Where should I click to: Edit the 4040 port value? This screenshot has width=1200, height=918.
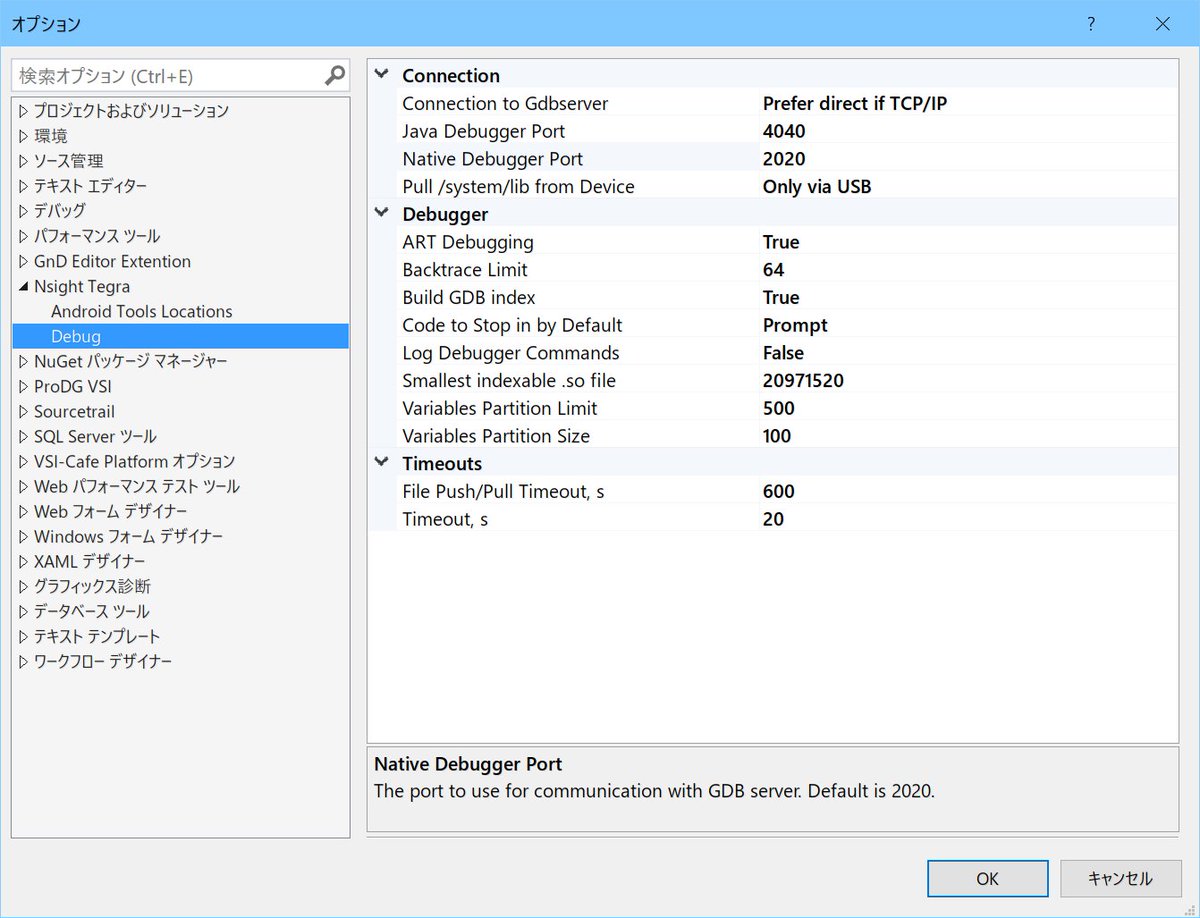click(x=784, y=131)
